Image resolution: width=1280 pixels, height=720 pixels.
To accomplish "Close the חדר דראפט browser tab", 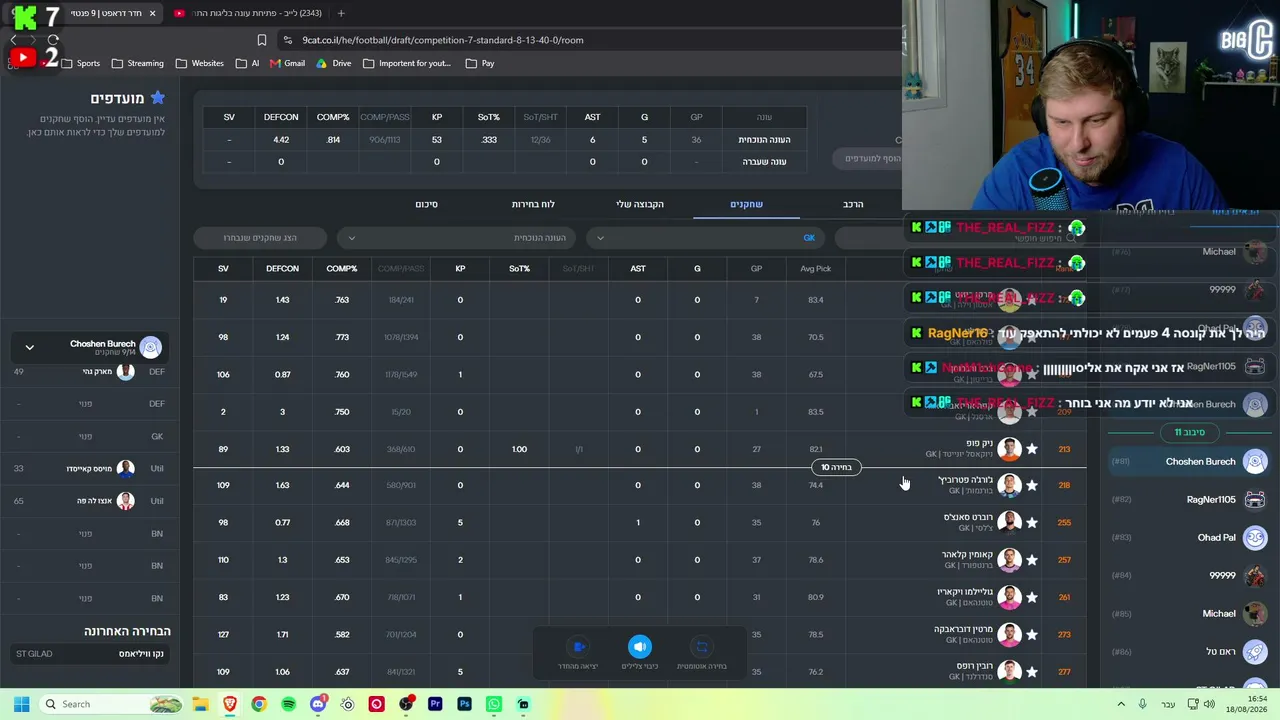I will [x=152, y=13].
